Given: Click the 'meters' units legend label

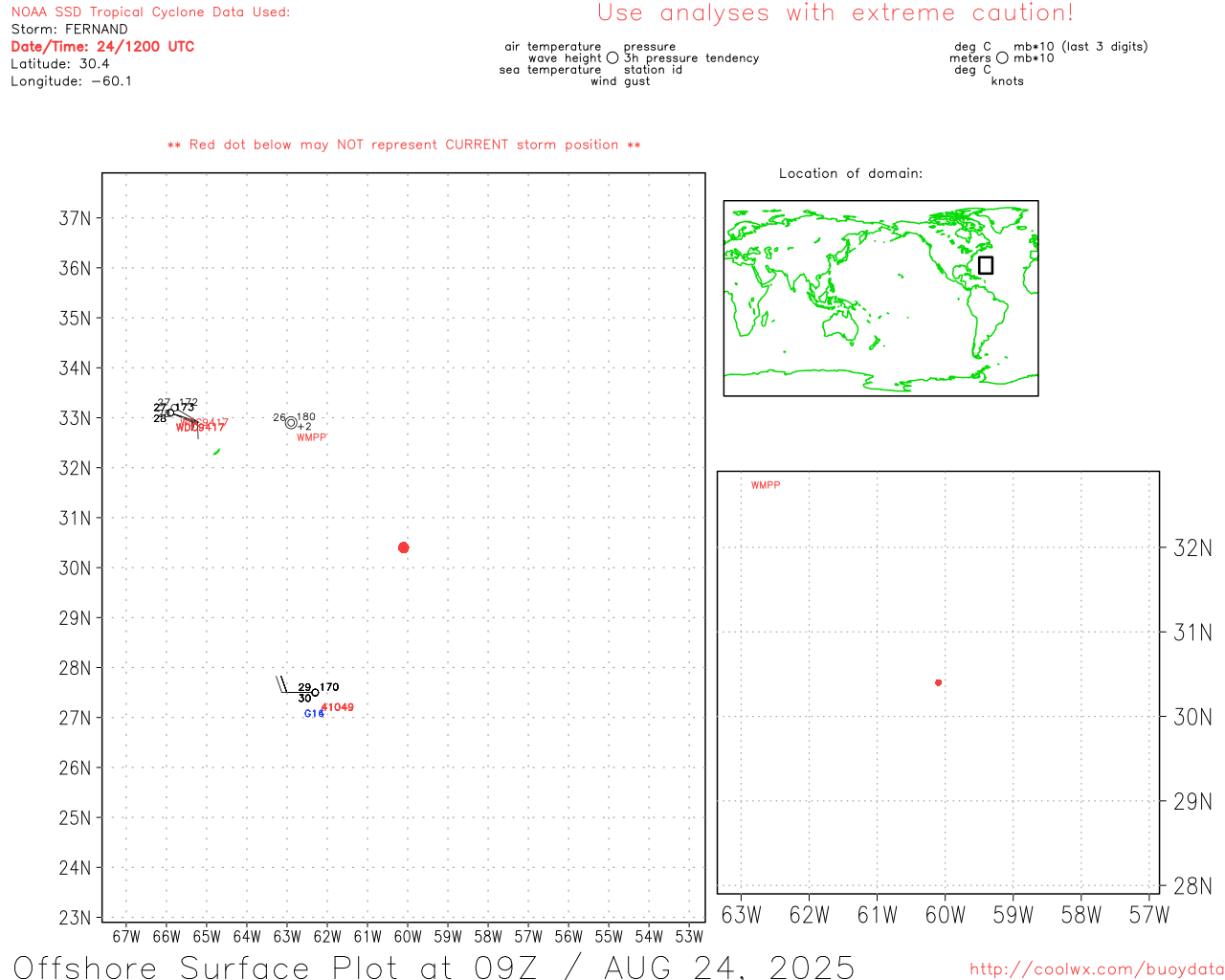Looking at the screenshot, I should [970, 58].
